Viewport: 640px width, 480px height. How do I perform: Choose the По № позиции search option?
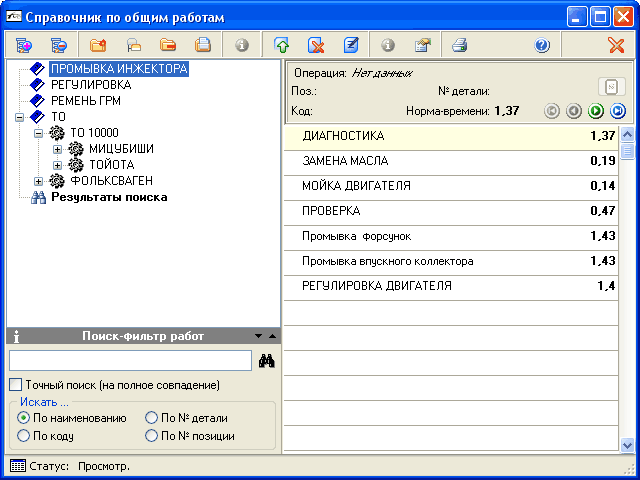pos(151,436)
